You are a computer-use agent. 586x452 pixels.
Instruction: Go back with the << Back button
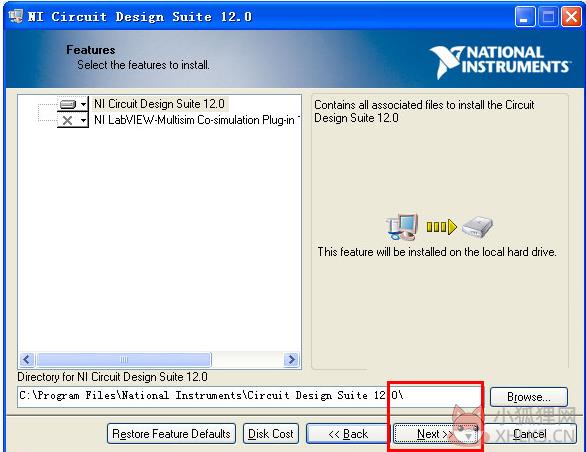click(348, 434)
